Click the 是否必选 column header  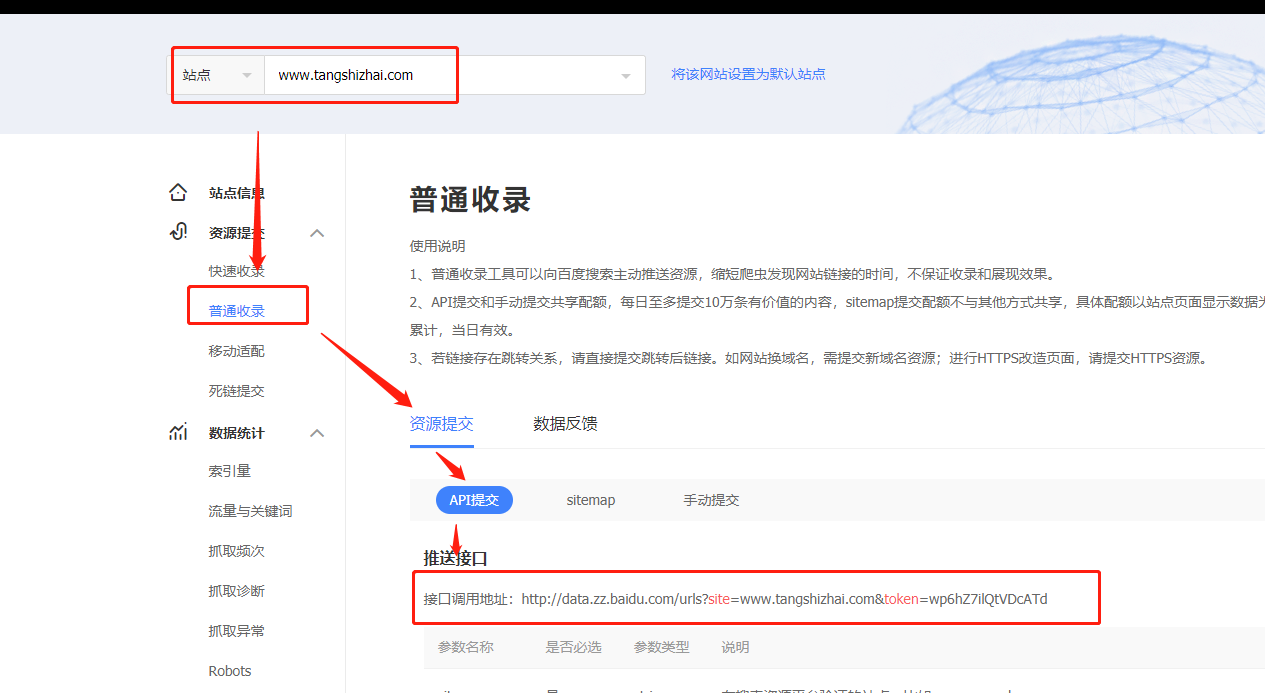[x=573, y=647]
